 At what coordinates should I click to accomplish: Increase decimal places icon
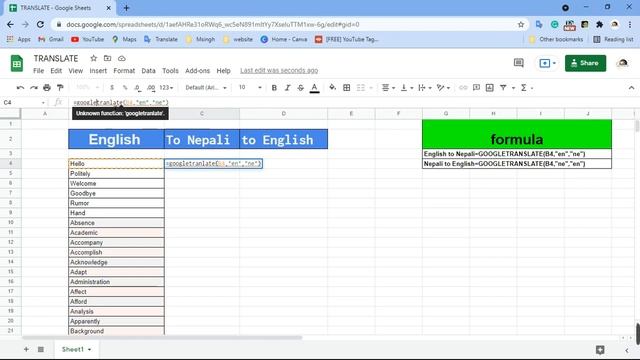151,88
